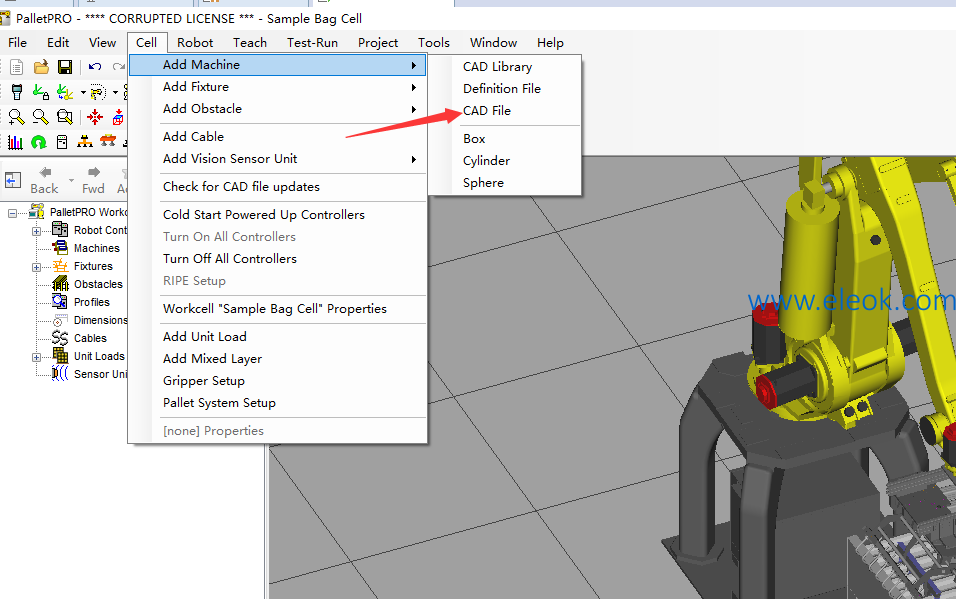The width and height of the screenshot is (956, 599).
Task: Select Profiles in the cell tree
Action: tap(91, 302)
